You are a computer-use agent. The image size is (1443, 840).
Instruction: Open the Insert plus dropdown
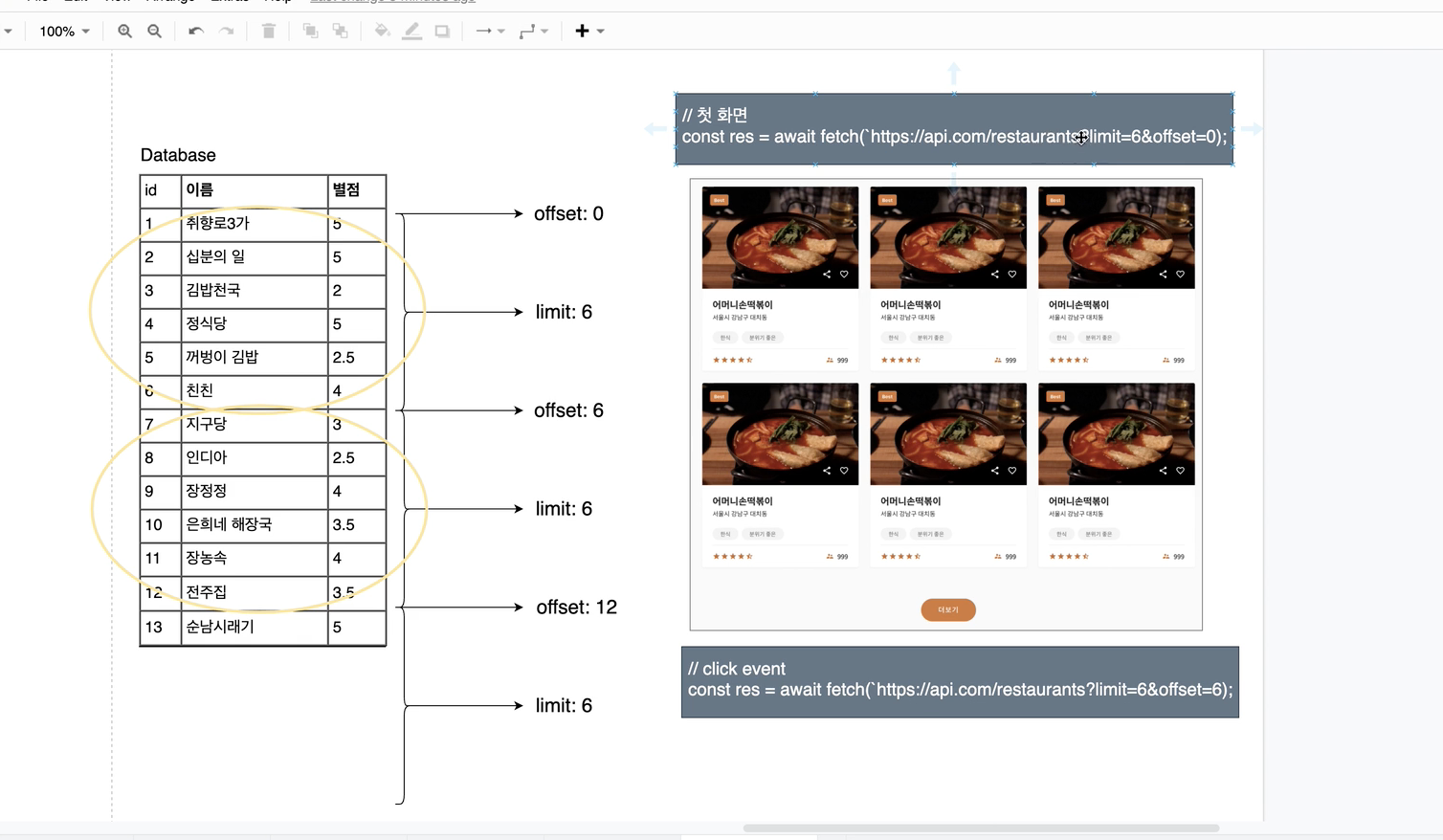(x=589, y=32)
